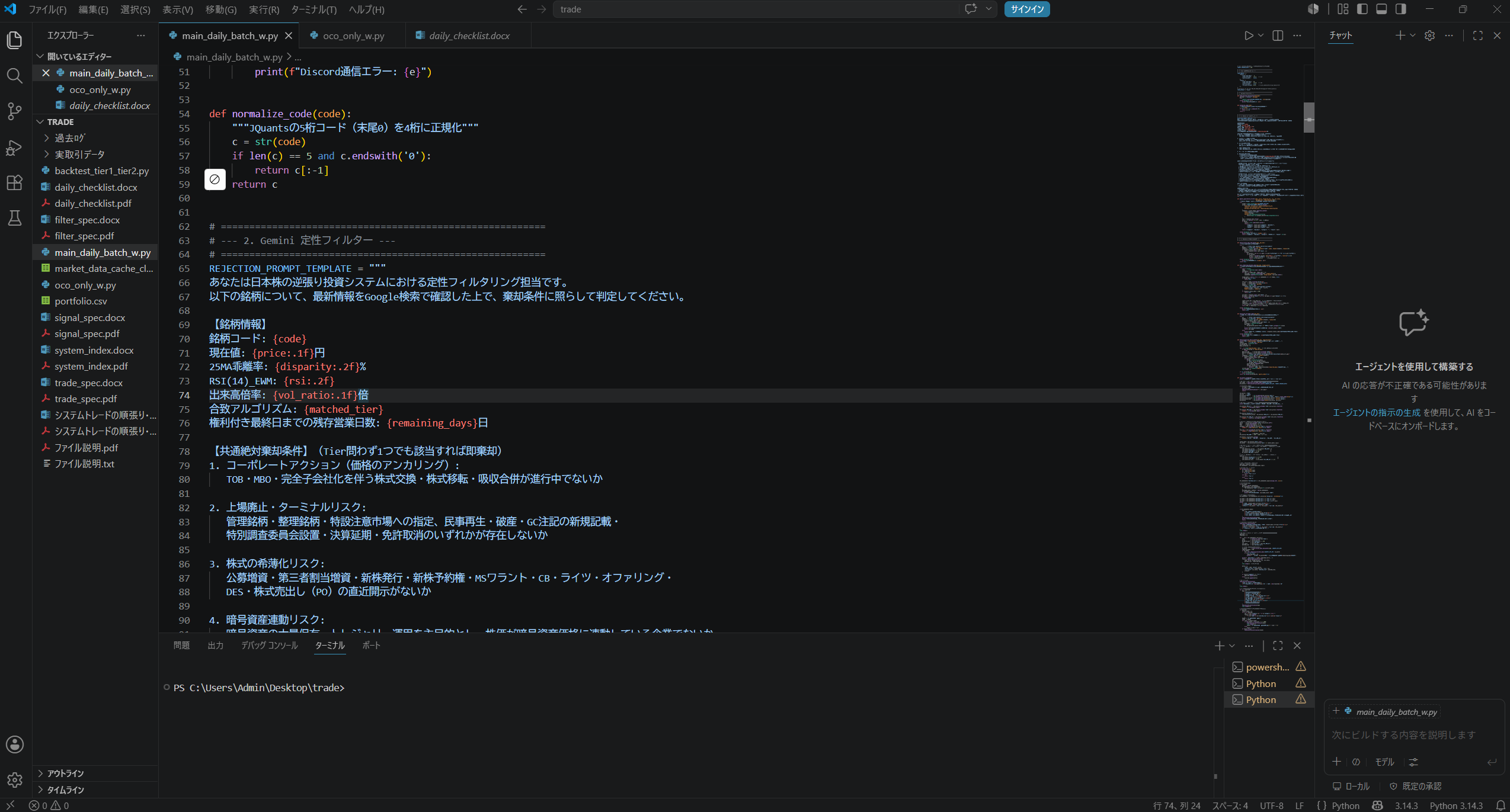The width and height of the screenshot is (1510, 812).
Task: Click 行 74, 列 24 cursor position
Action: (x=1176, y=805)
